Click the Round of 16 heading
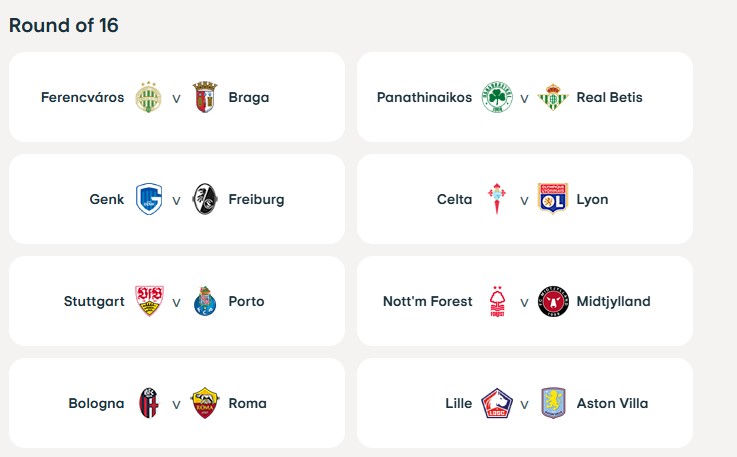Image resolution: width=737 pixels, height=457 pixels. click(x=64, y=25)
